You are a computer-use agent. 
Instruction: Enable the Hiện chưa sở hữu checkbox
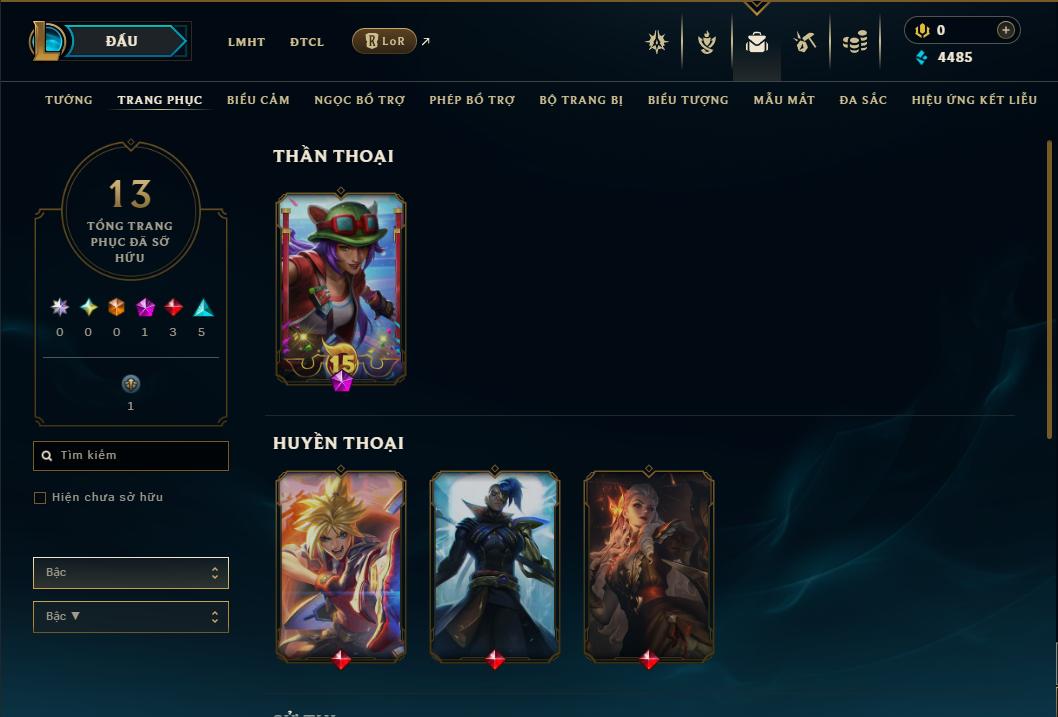coord(40,498)
